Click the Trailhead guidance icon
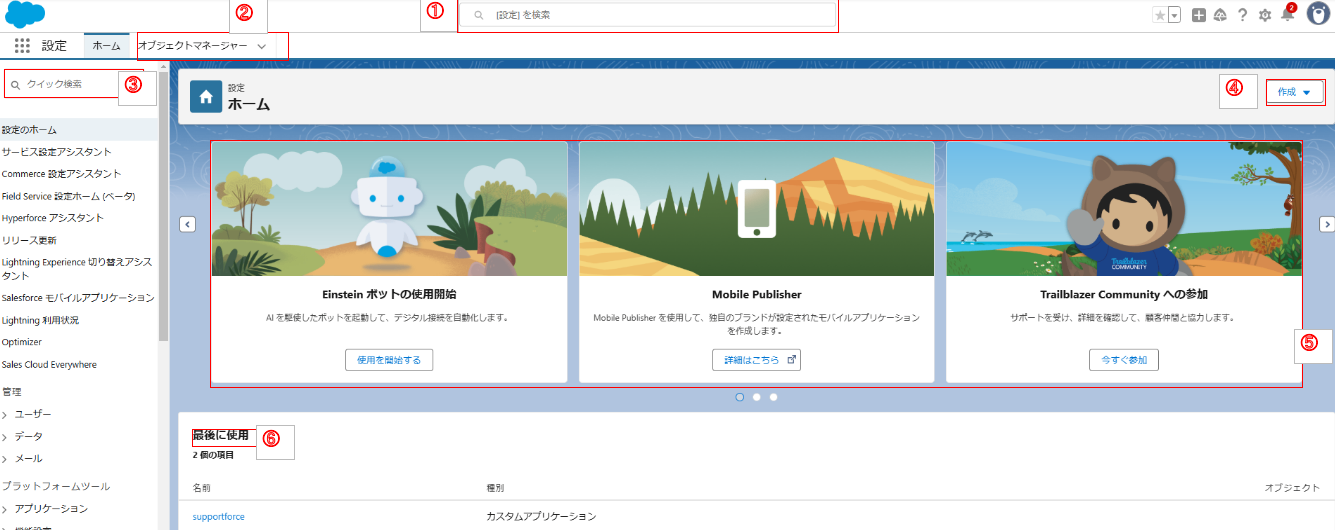This screenshot has height=530, width=1335. [1220, 15]
